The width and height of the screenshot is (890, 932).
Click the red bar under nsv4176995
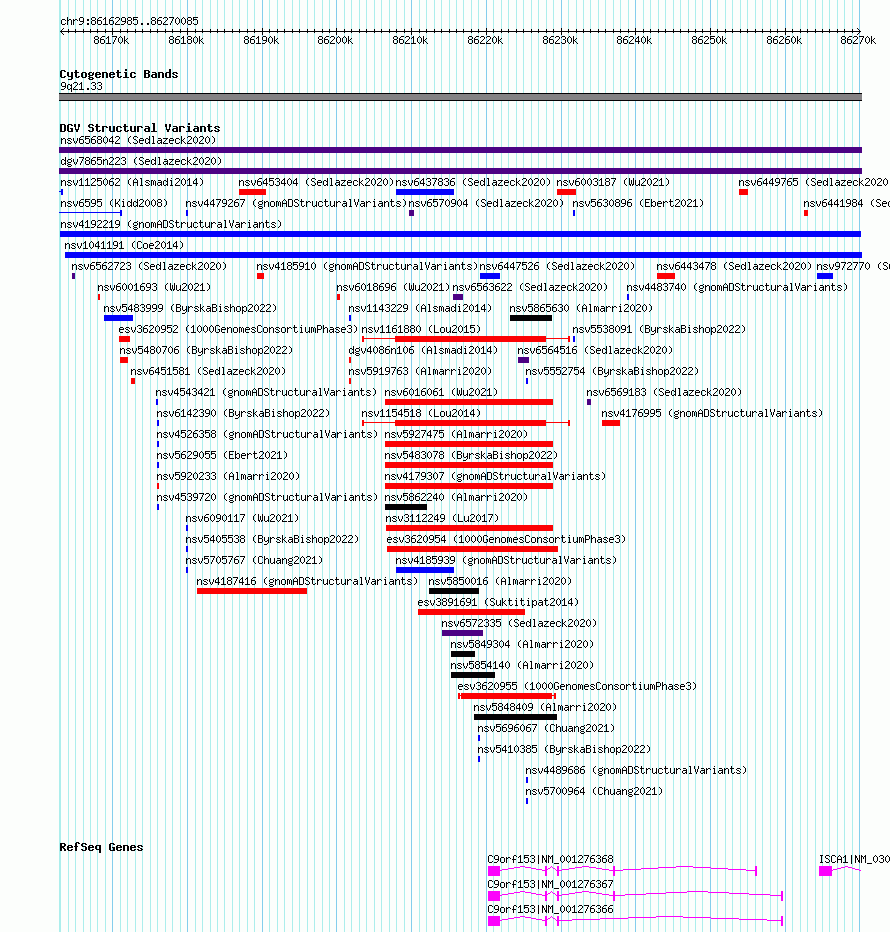tap(611, 423)
